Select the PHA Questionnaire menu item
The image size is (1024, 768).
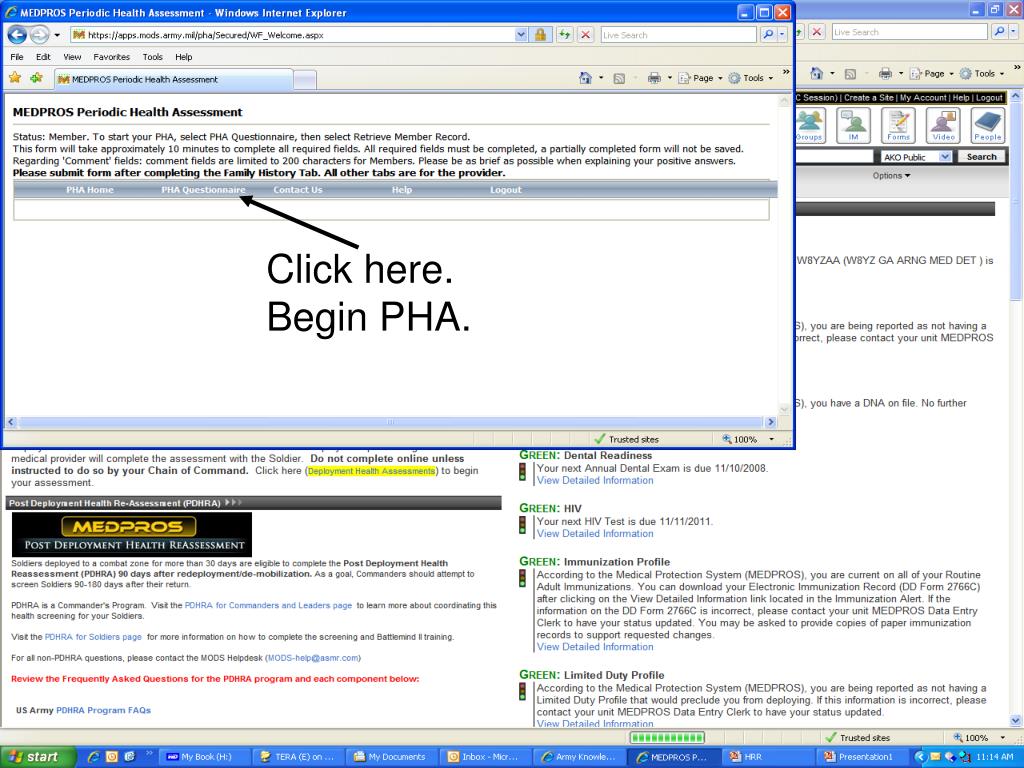(203, 190)
